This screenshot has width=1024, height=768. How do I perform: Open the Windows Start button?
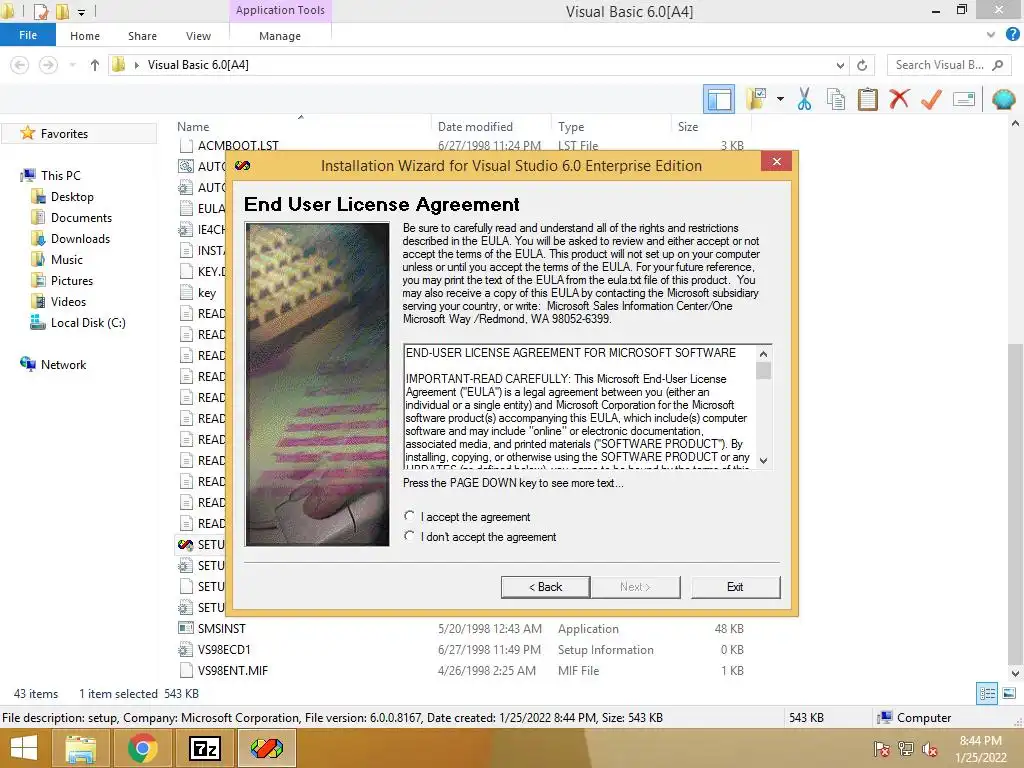24,748
